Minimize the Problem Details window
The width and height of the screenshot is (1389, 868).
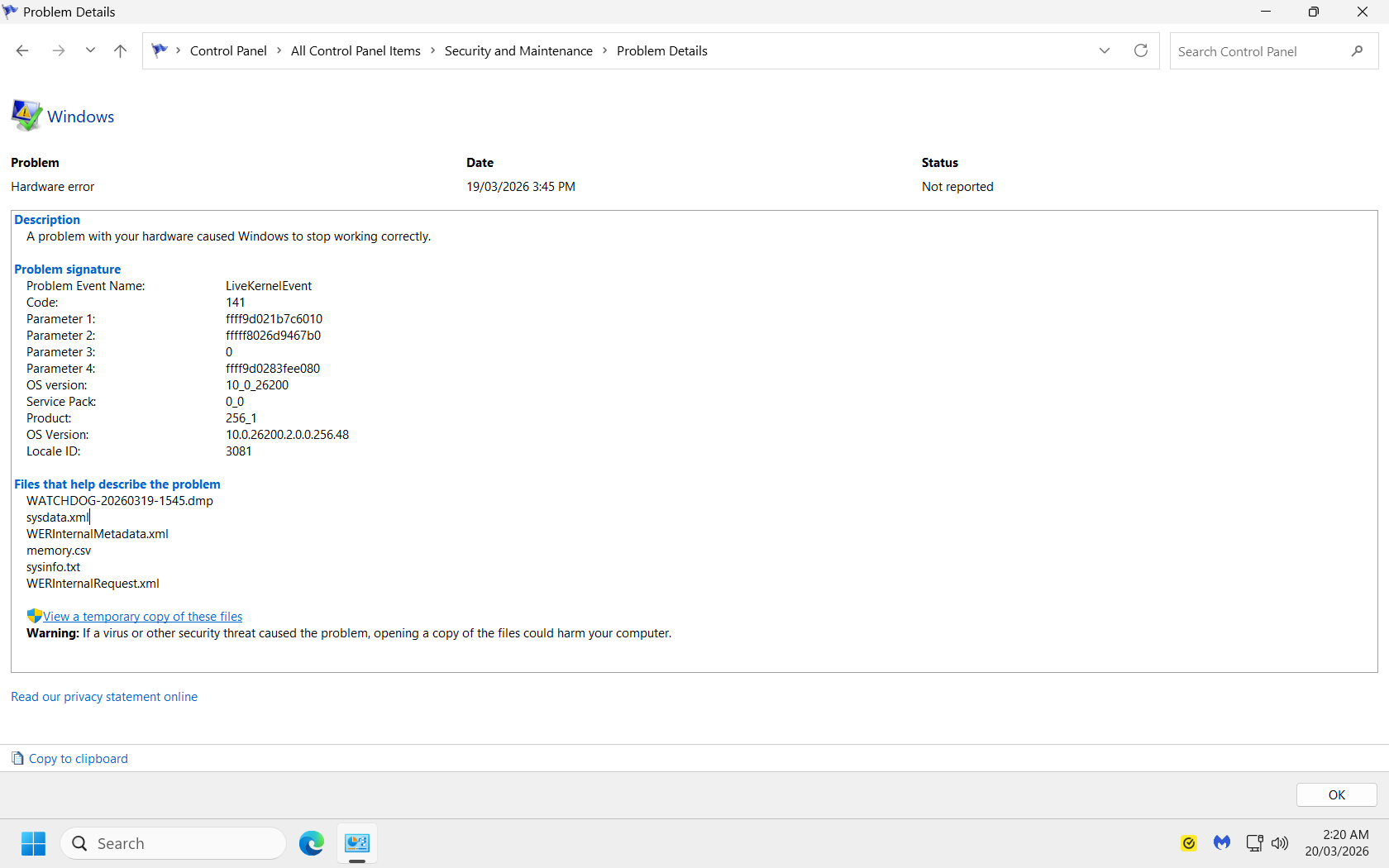click(1266, 12)
